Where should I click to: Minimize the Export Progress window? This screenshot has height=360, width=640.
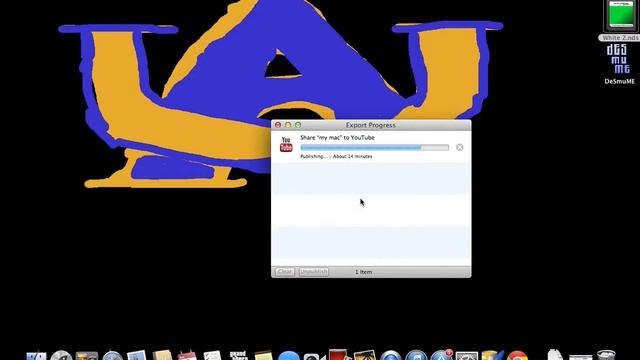tap(288, 125)
